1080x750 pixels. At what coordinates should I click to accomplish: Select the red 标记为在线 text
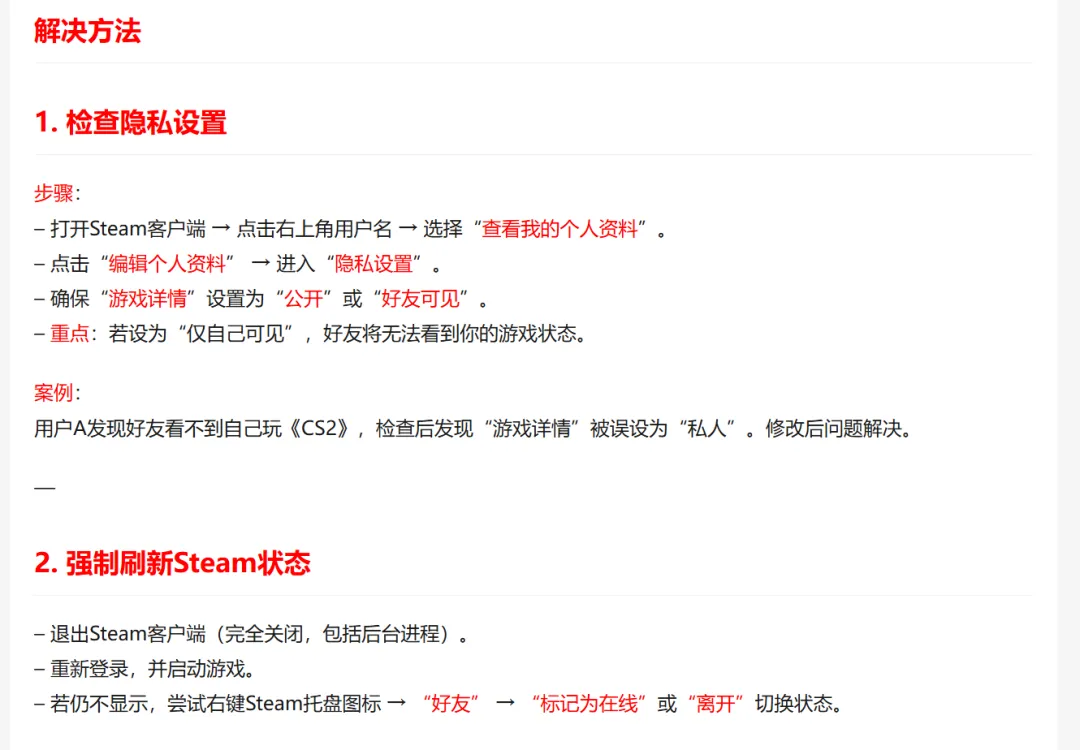click(588, 704)
